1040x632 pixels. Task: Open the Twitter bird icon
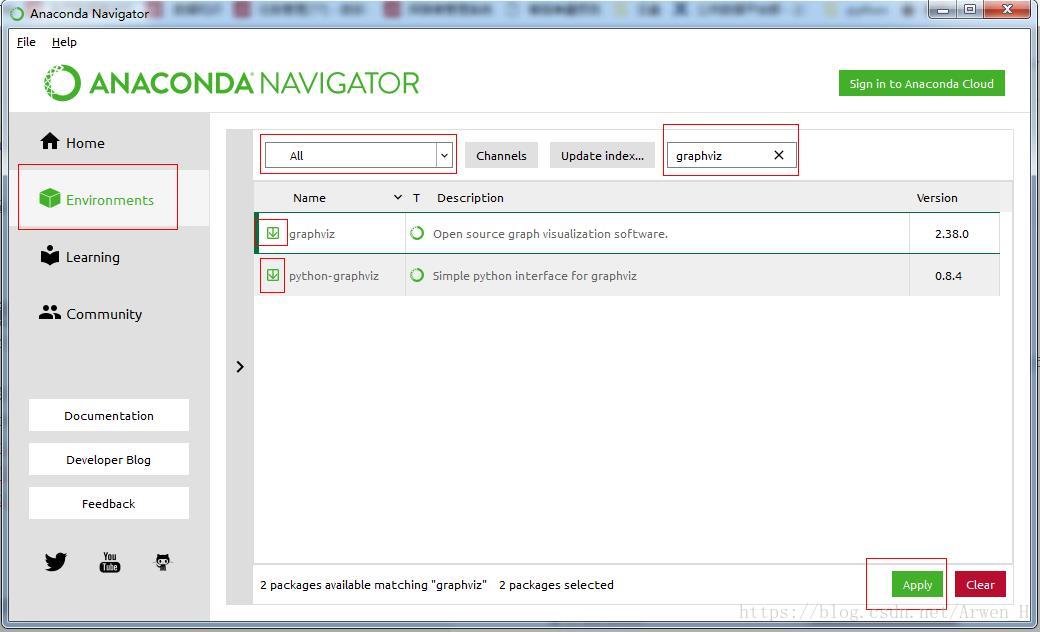[x=56, y=562]
